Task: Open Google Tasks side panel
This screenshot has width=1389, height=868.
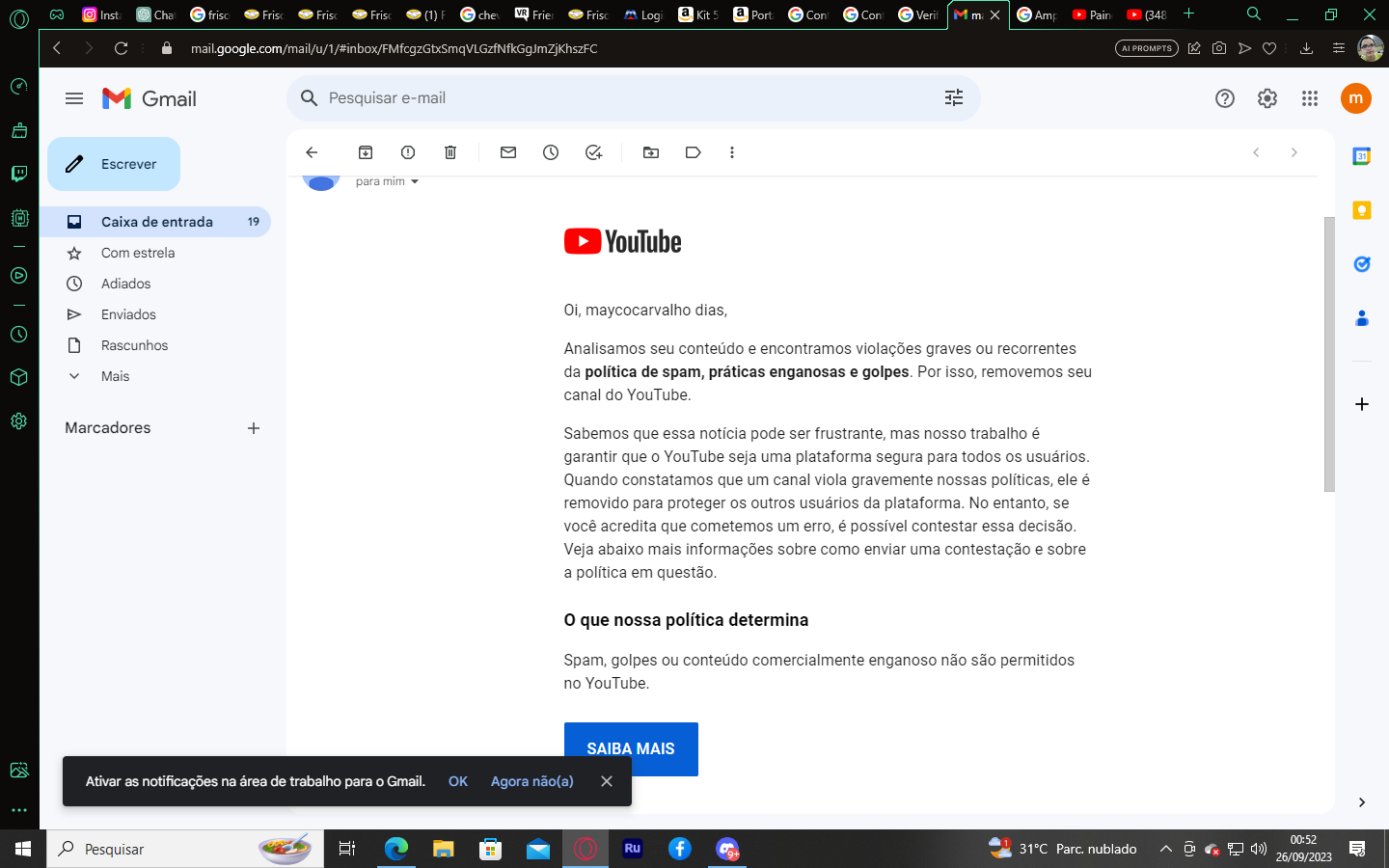Action: click(1362, 264)
